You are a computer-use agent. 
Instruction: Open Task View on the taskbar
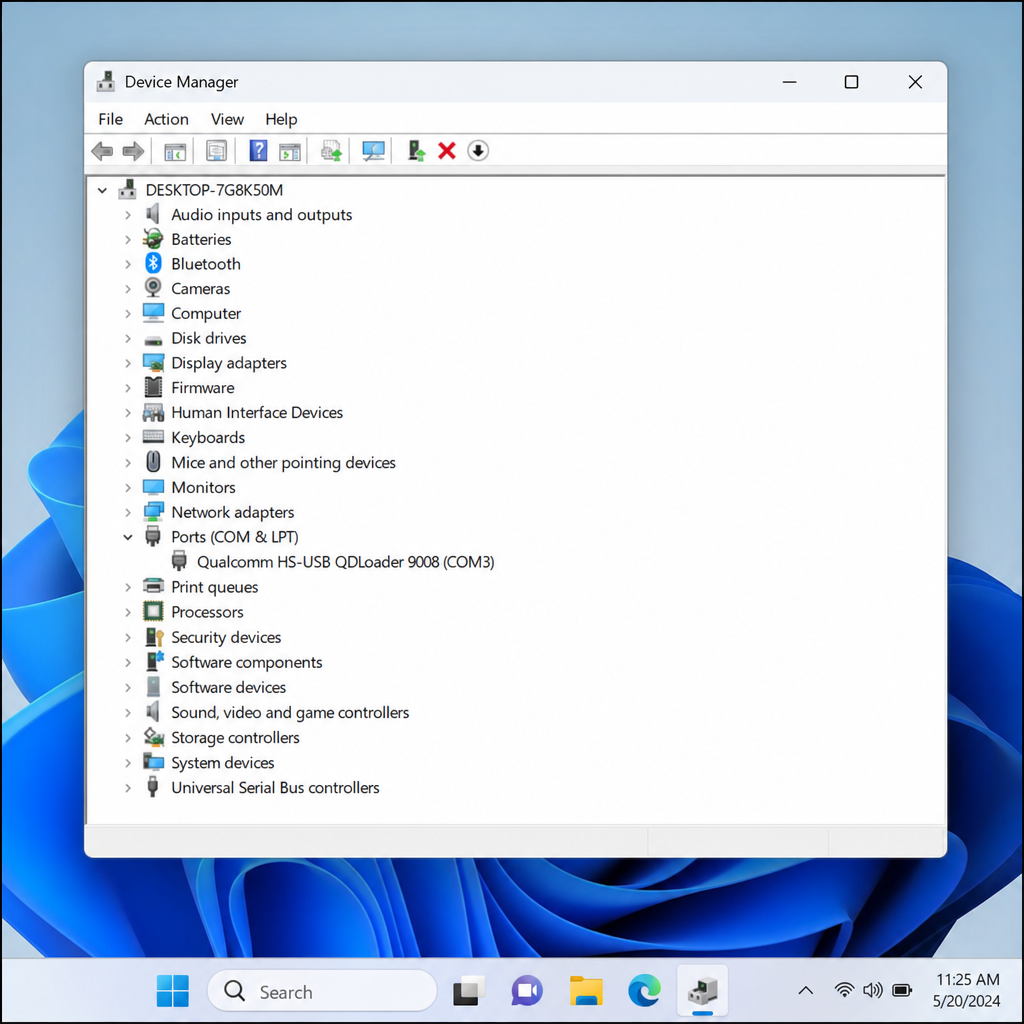(469, 991)
